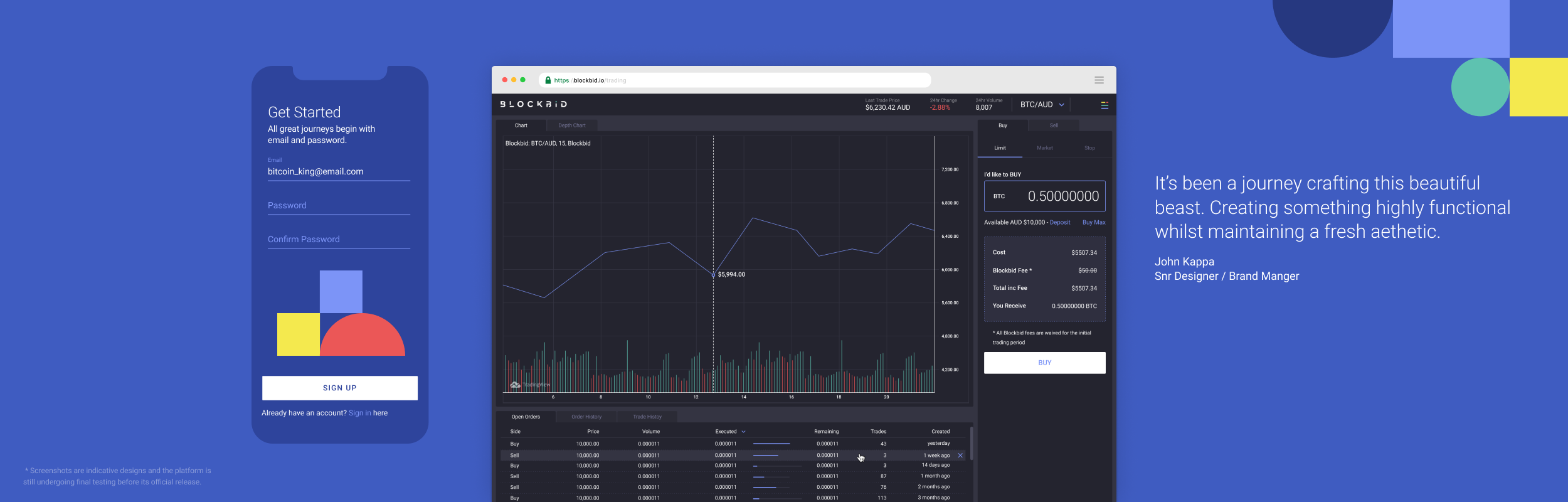Sort by the Executed column arrow
This screenshot has width=1568, height=502.
pos(744,432)
